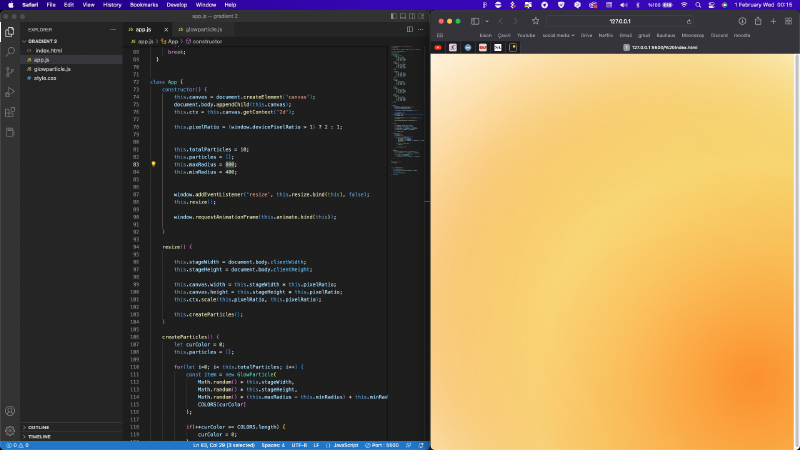Click the lightbulb code action on line 83
Image resolution: width=800 pixels, height=450 pixels.
click(x=153, y=164)
